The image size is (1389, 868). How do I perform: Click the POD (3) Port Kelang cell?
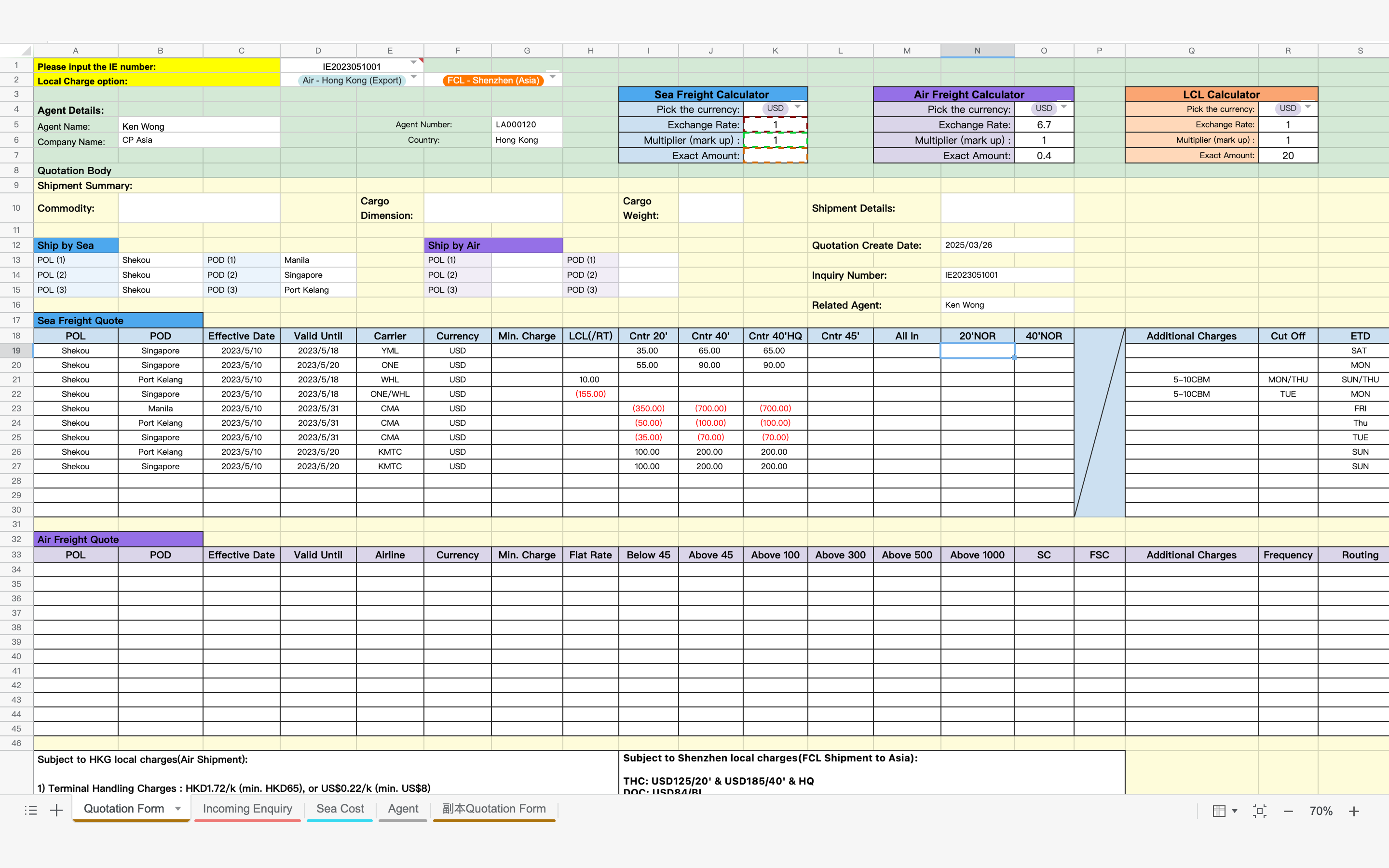(x=318, y=290)
